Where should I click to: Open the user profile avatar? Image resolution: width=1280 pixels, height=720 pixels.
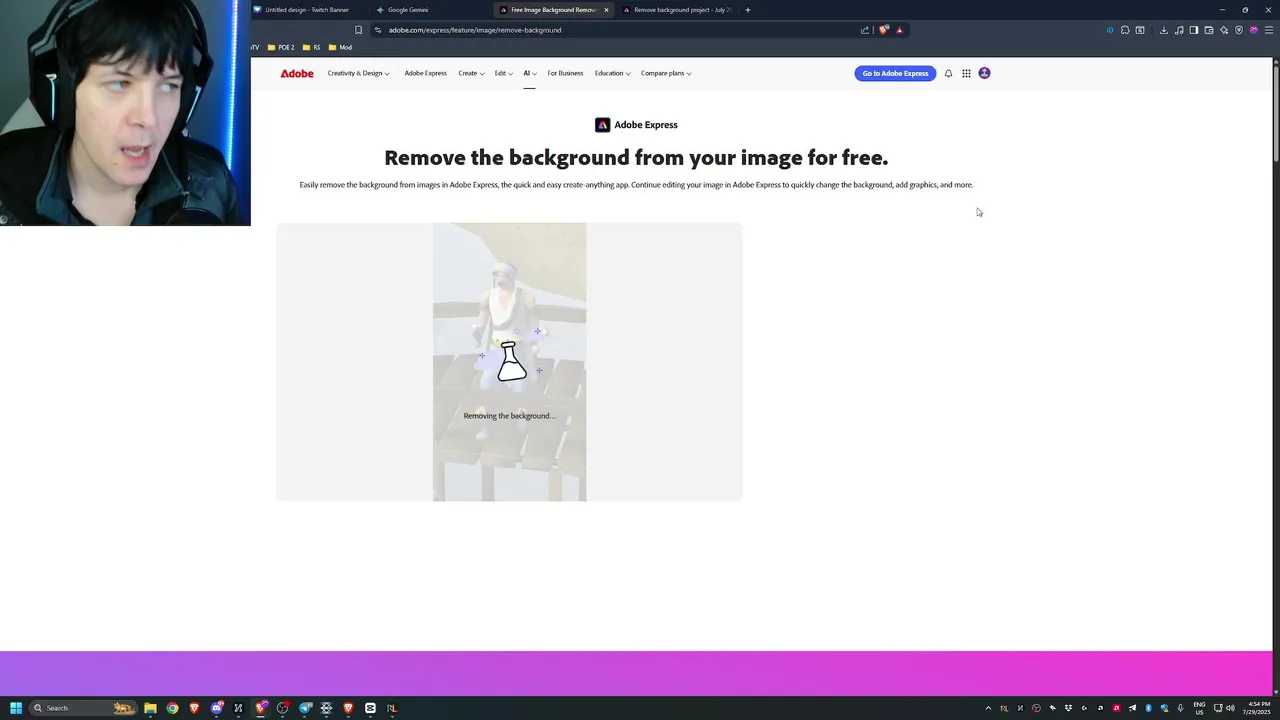click(984, 73)
